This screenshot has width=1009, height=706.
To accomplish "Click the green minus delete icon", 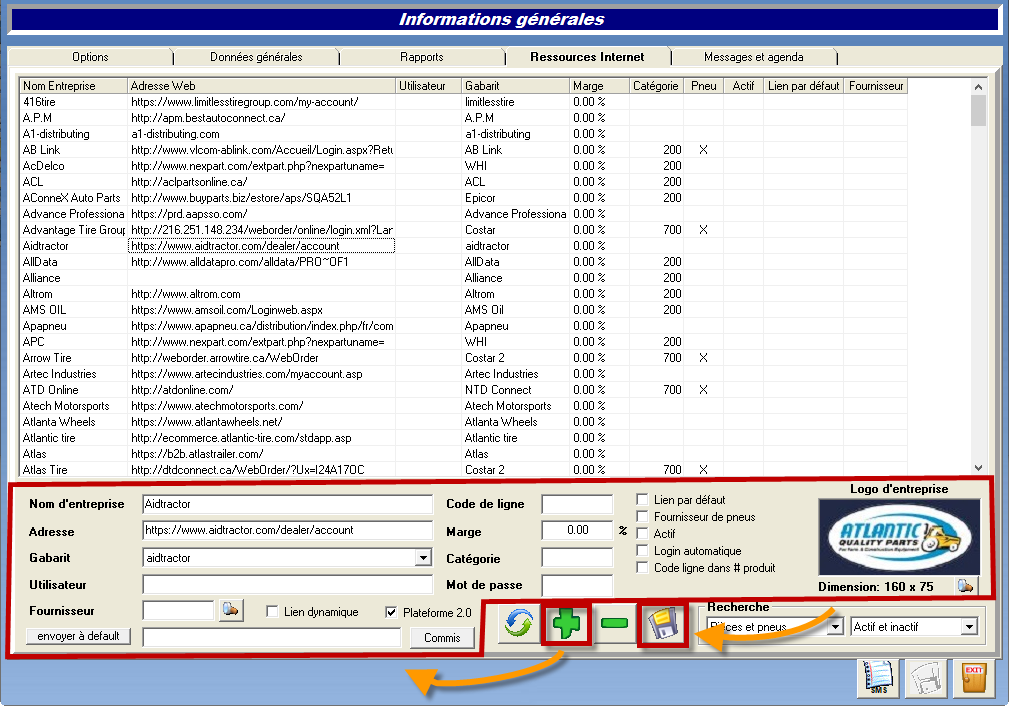I will click(x=615, y=623).
